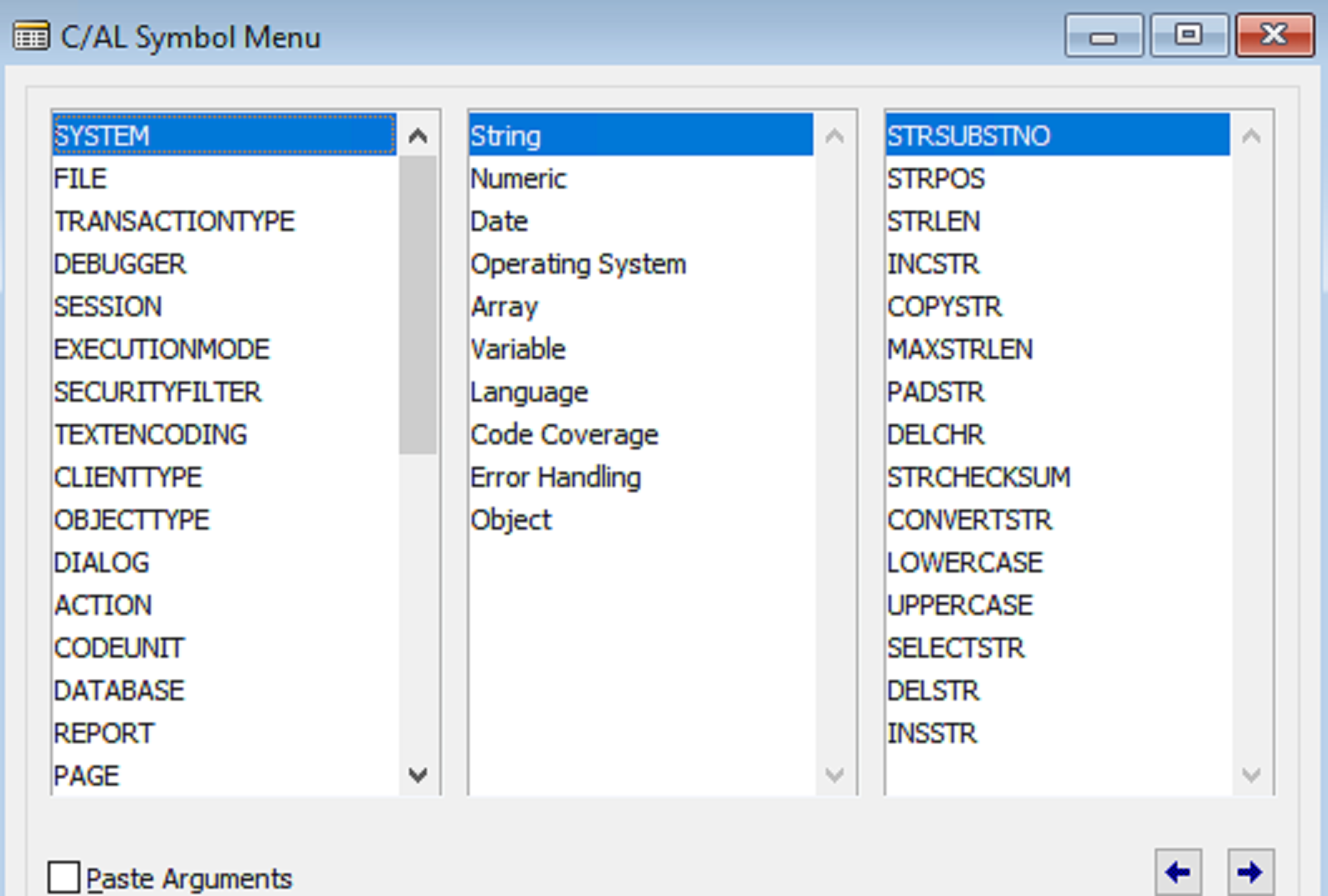
Task: Select OBJECTTYPE entry
Action: click(x=223, y=520)
